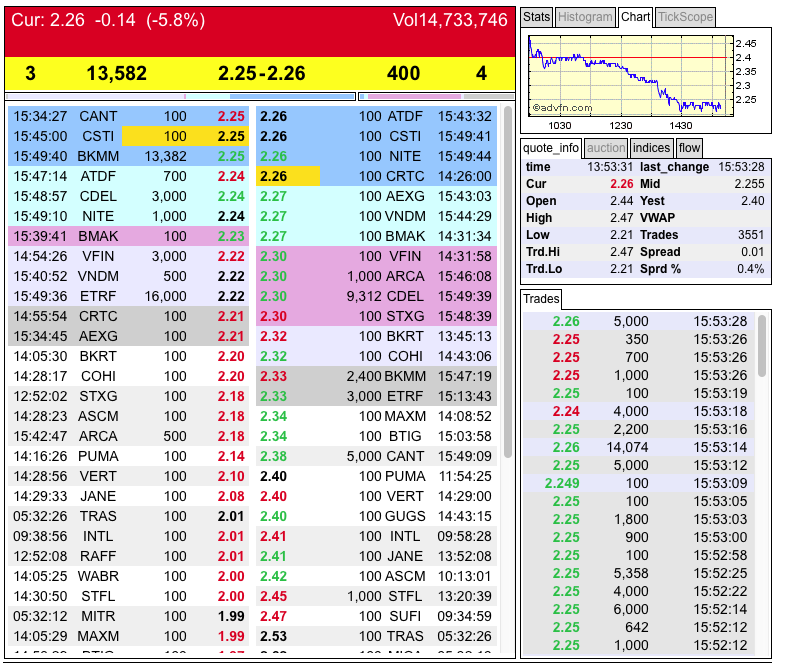Switch to the Histogram tab
The width and height of the screenshot is (785, 663).
[x=585, y=17]
